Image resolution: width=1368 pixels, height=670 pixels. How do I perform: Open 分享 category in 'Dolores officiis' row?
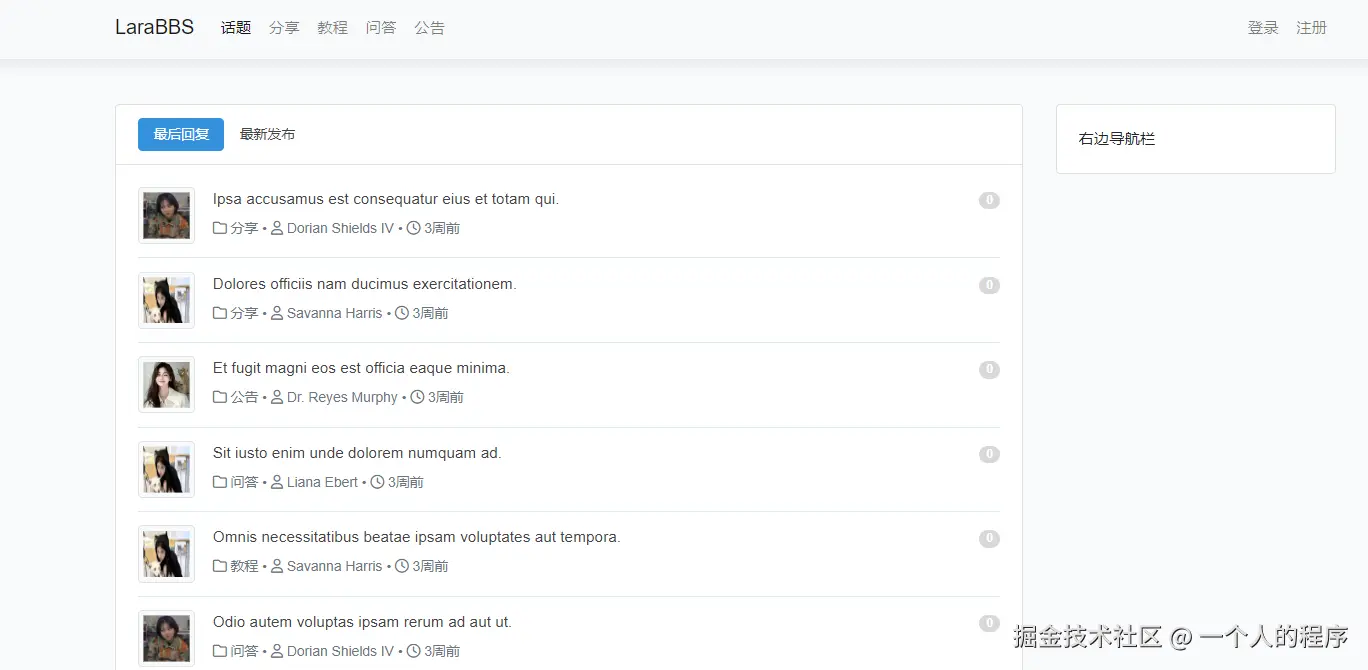coord(244,313)
